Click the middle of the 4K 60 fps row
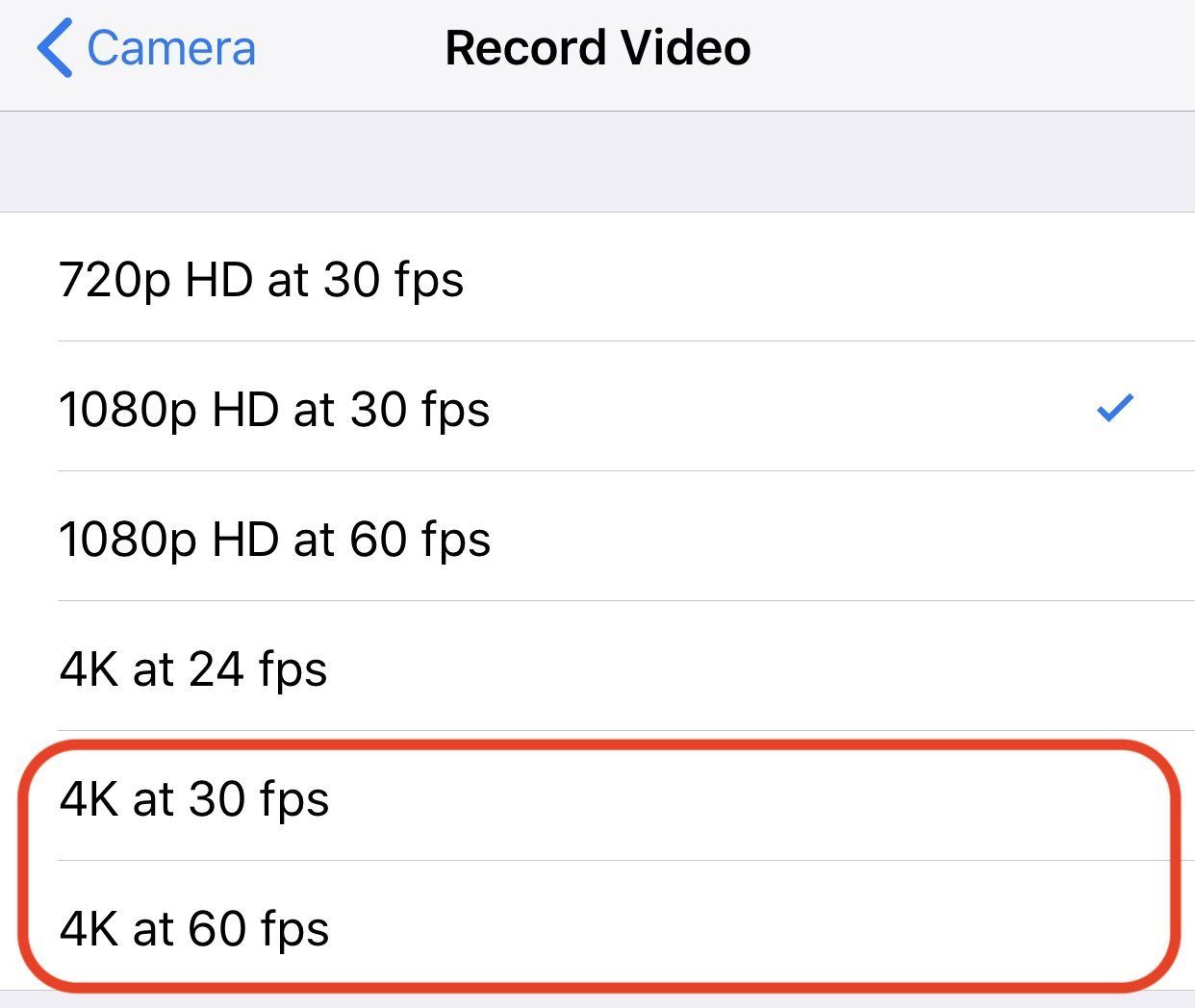 pyautogui.click(x=597, y=925)
